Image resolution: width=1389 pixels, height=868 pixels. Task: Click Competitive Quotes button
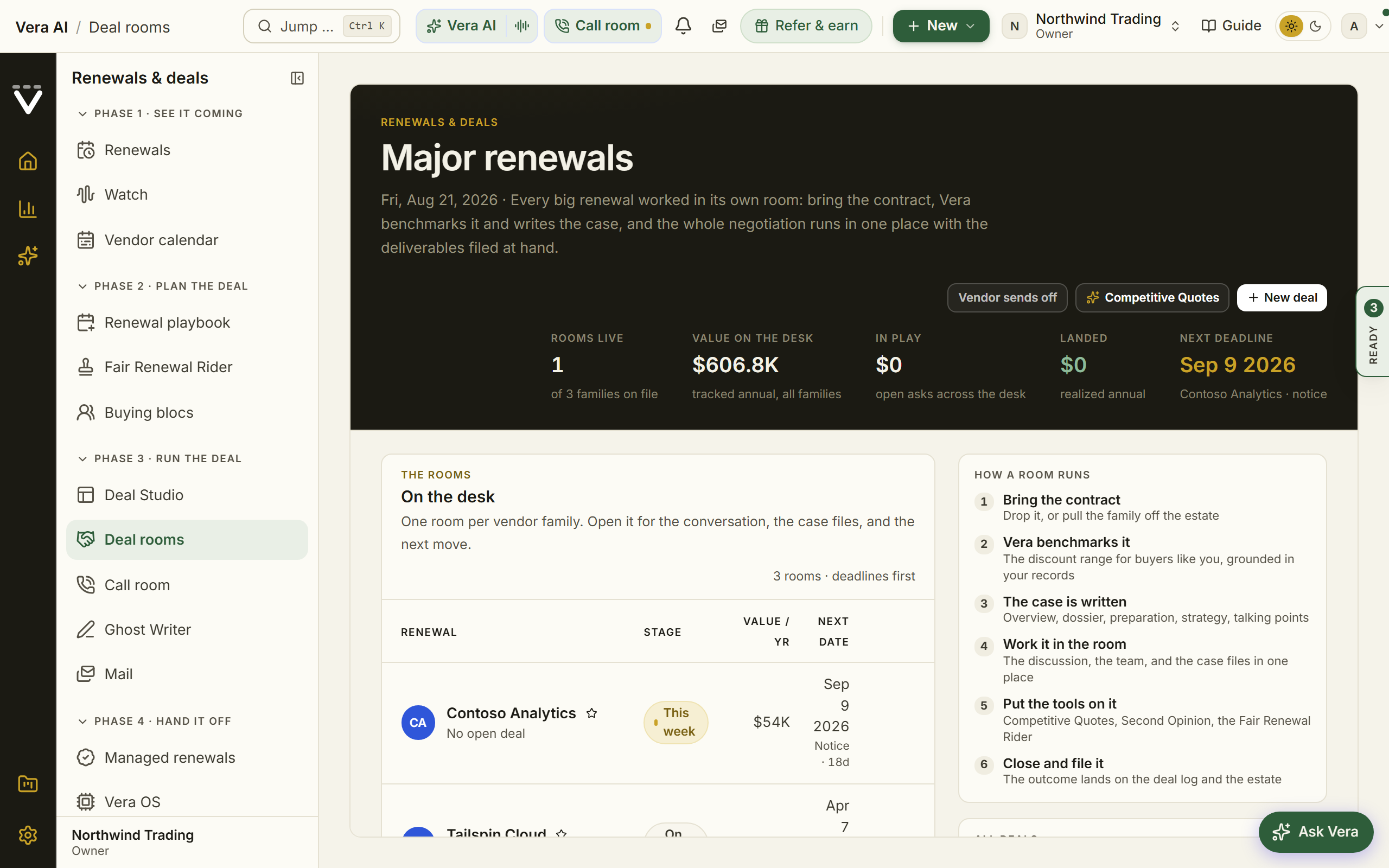coord(1152,297)
